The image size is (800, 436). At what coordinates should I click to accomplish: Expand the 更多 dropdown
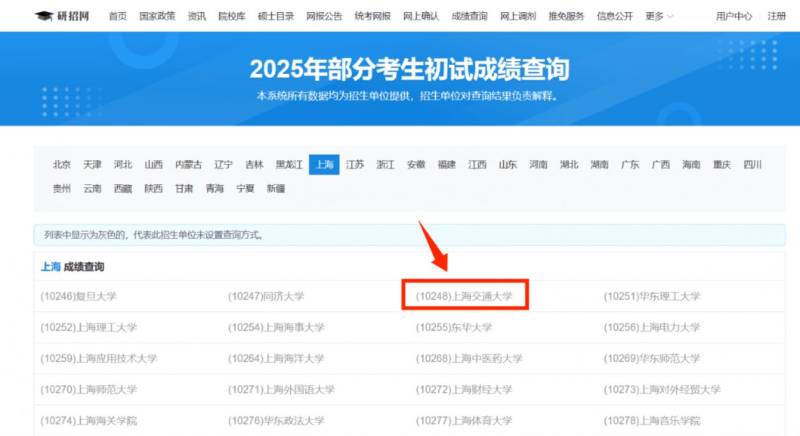(x=659, y=16)
